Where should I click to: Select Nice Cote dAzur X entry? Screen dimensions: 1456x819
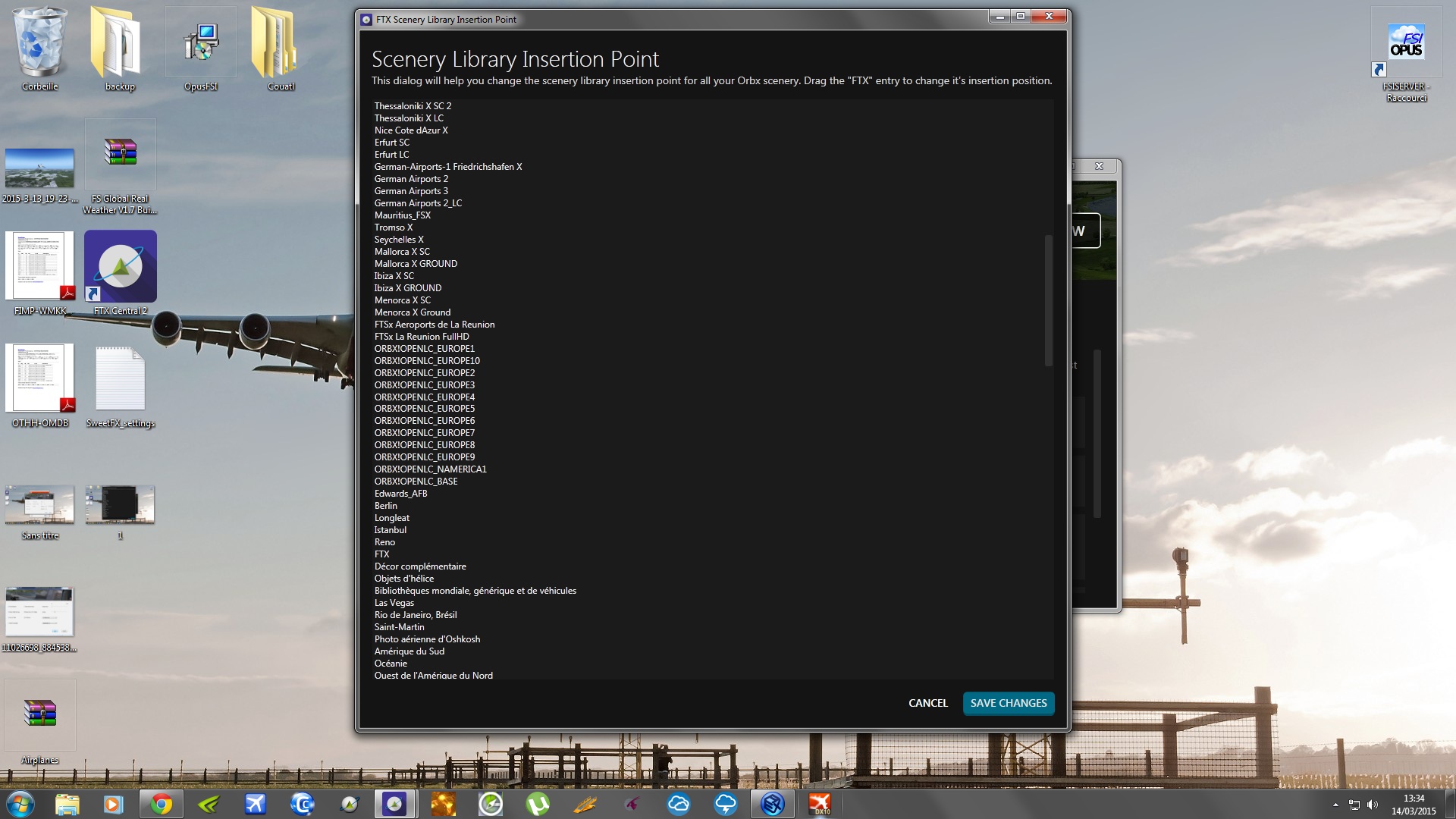coord(411,130)
